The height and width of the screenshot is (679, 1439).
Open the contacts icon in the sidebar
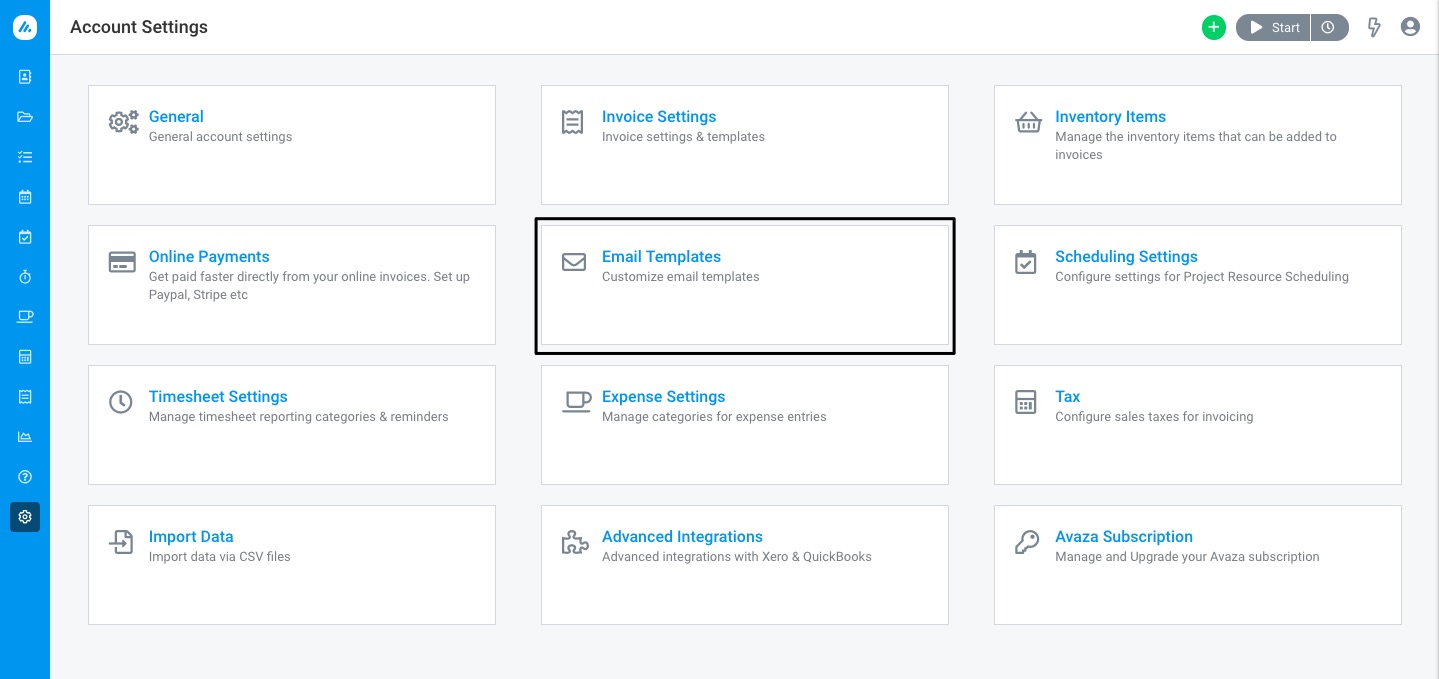[25, 77]
